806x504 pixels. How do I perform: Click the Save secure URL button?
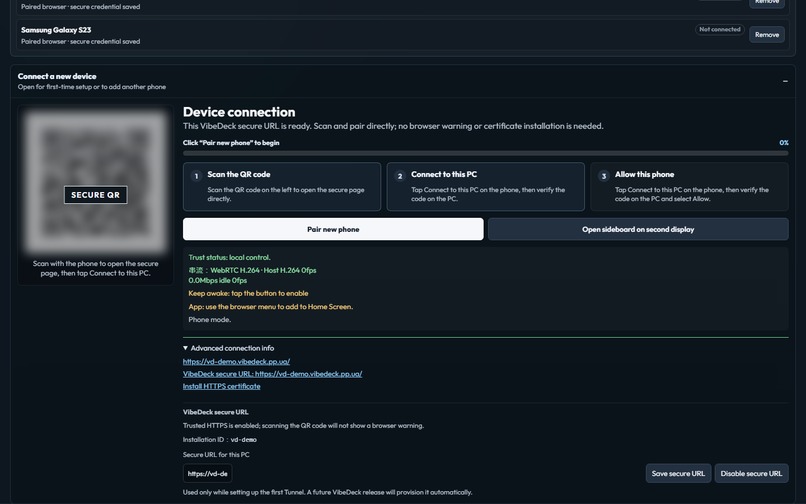coord(678,474)
